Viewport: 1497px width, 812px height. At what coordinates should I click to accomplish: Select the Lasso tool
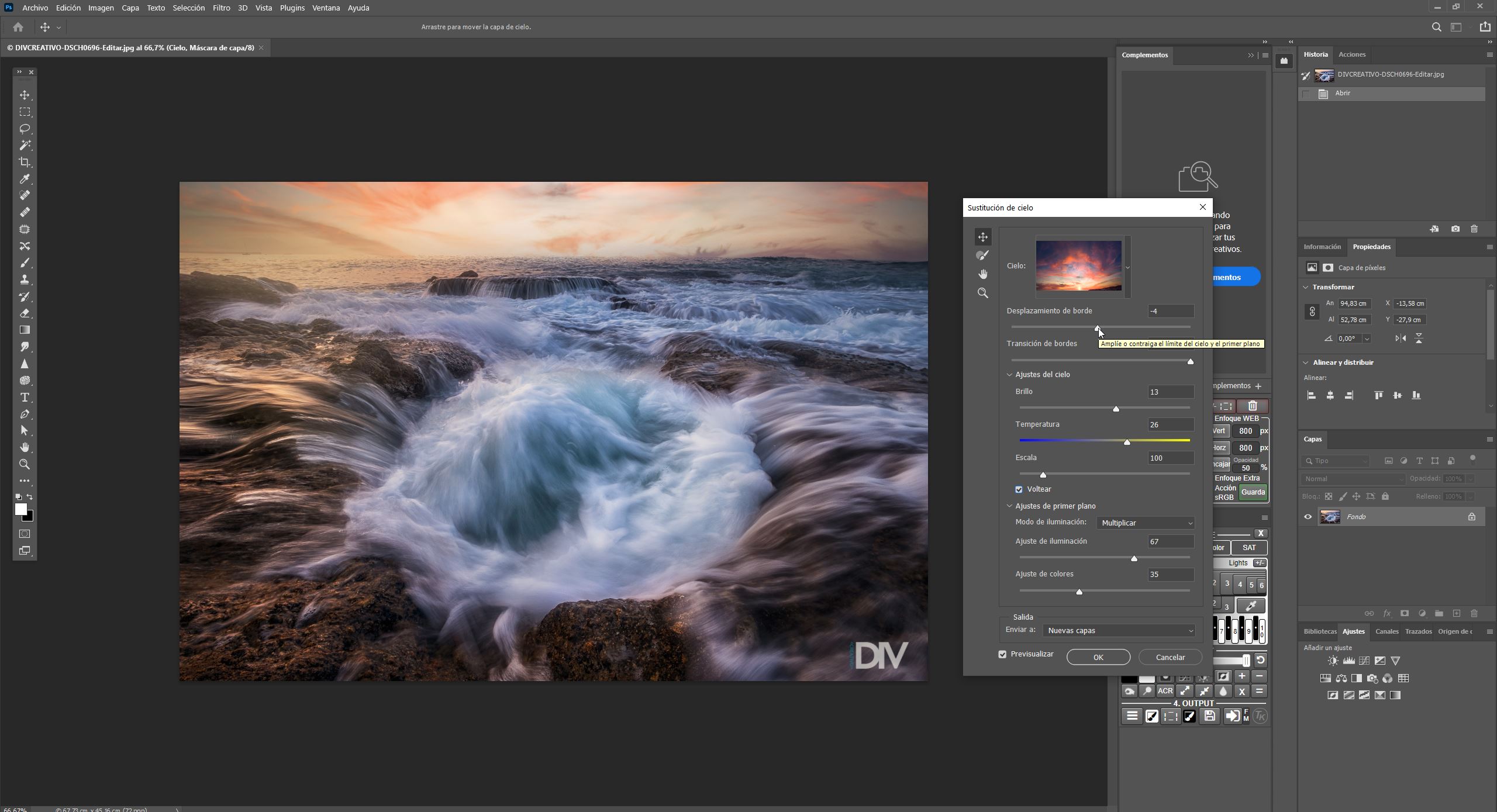(25, 129)
